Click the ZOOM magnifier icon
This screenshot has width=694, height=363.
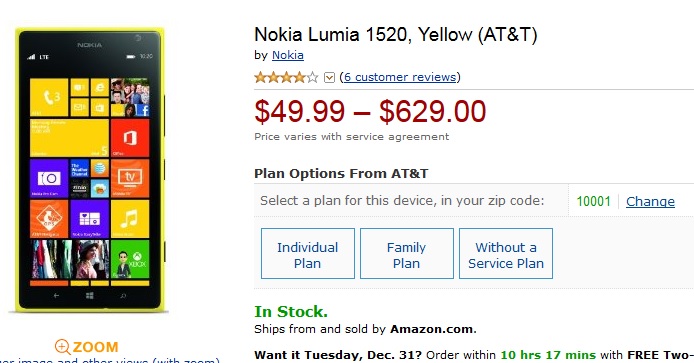pyautogui.click(x=62, y=347)
